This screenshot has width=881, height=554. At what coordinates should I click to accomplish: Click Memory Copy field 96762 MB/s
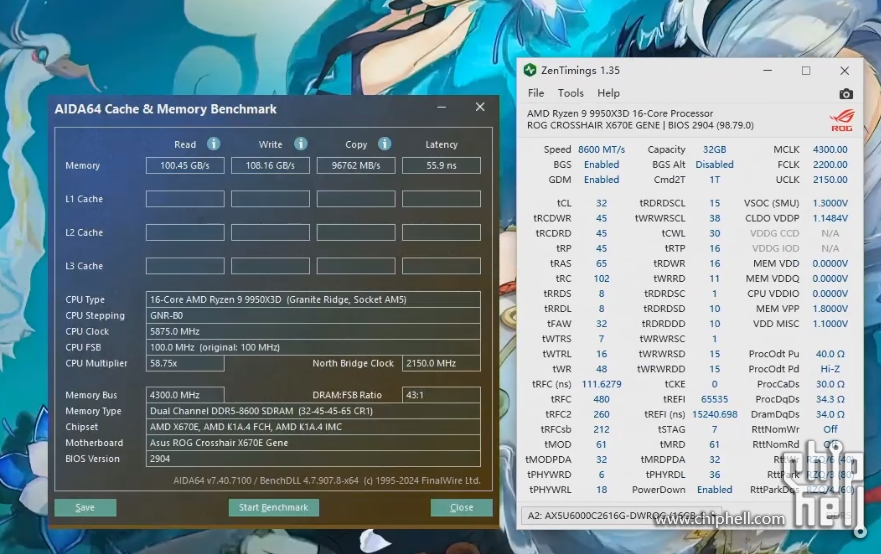click(x=356, y=165)
